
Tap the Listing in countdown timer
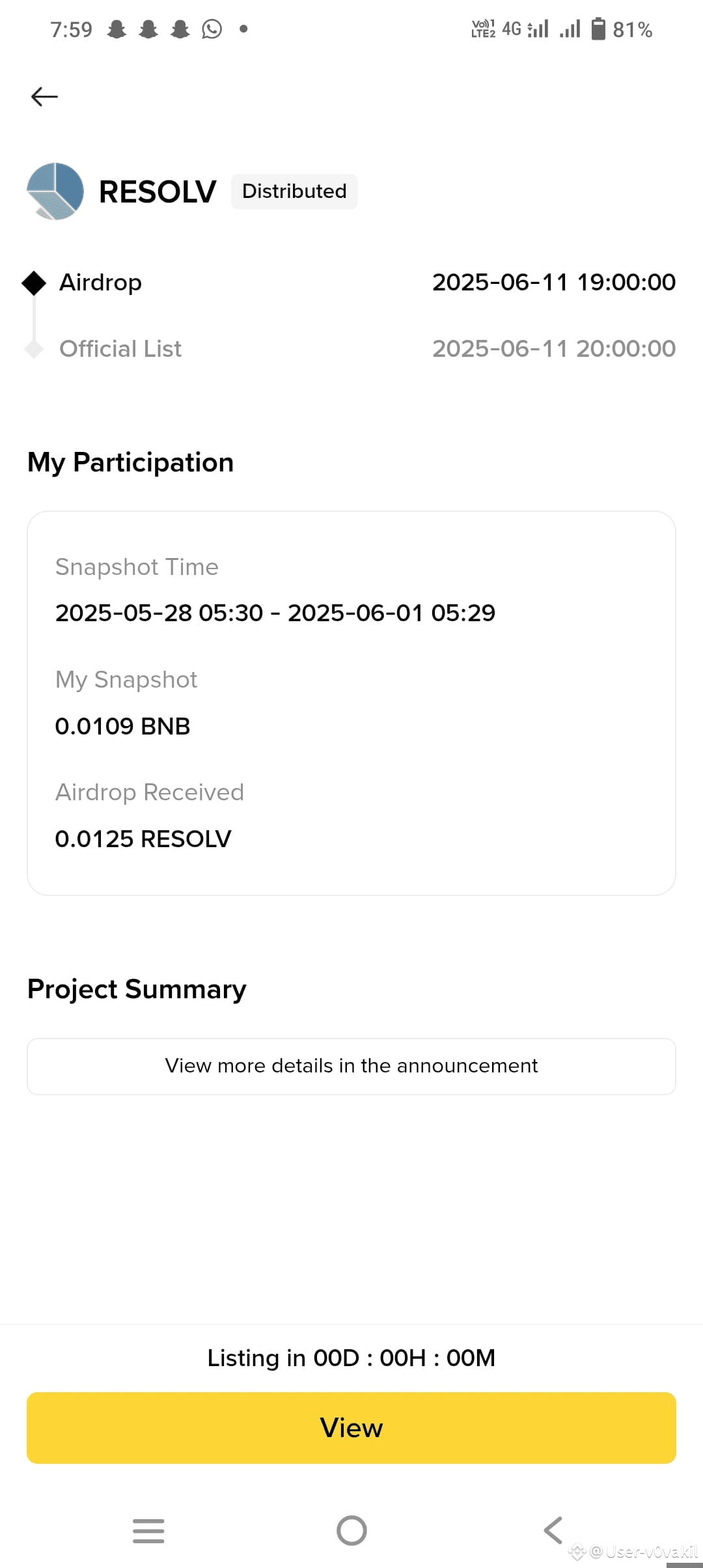pyautogui.click(x=351, y=1358)
